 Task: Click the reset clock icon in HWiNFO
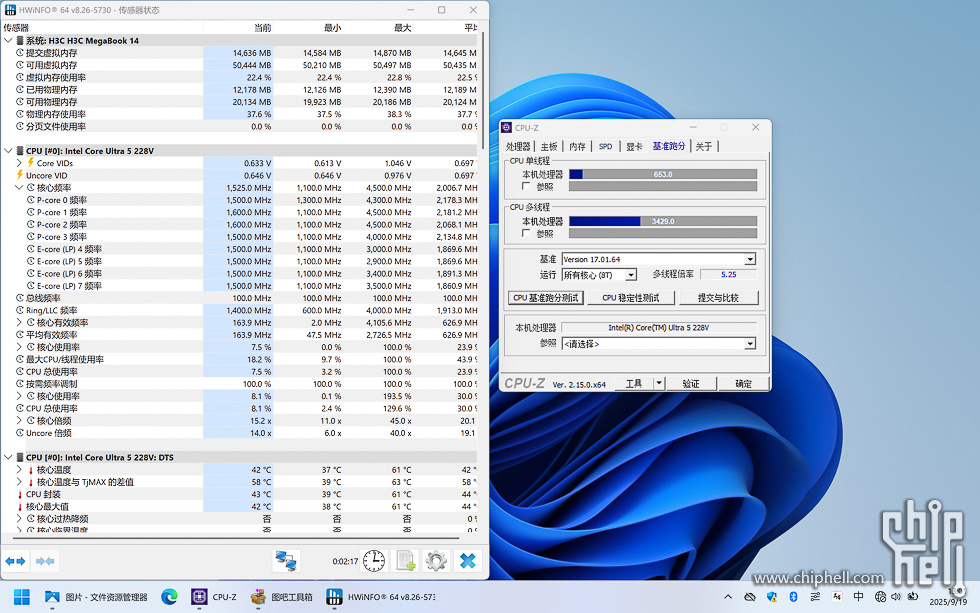tap(374, 561)
